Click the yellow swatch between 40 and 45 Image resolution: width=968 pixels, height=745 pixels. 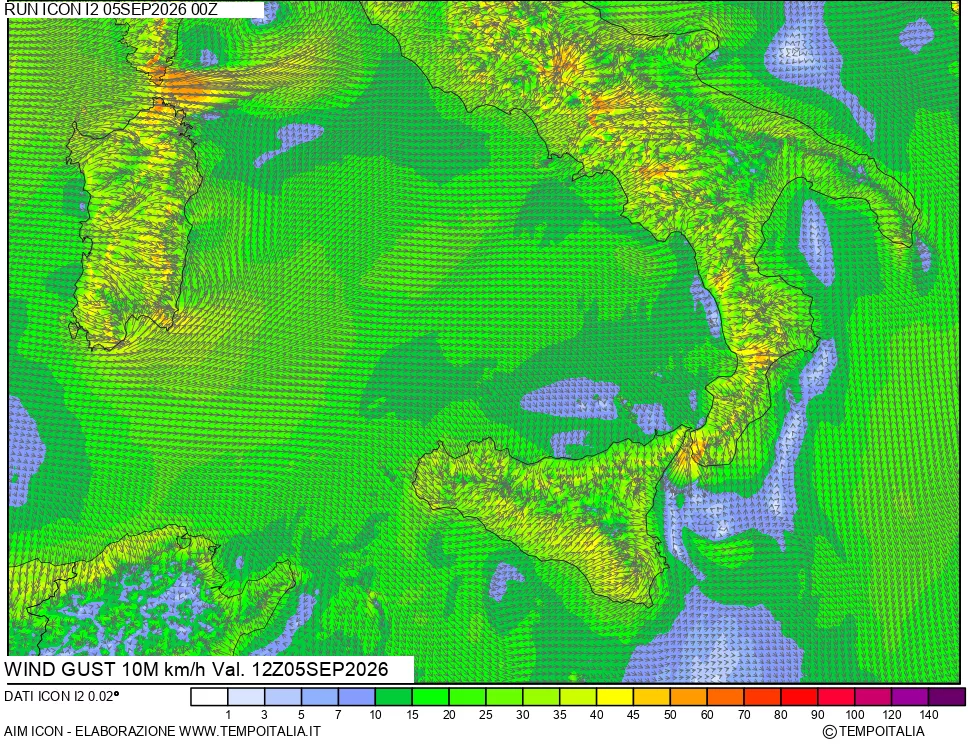click(x=615, y=697)
